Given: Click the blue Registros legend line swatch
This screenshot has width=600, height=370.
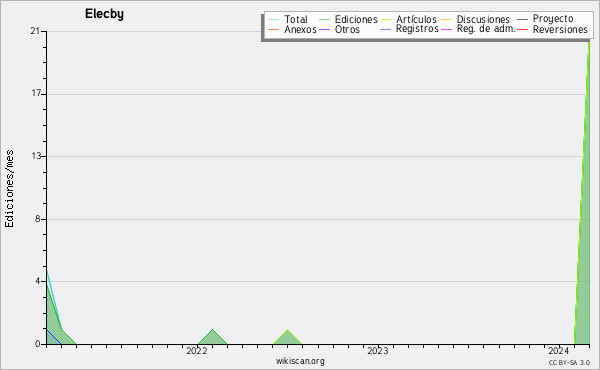Looking at the screenshot, I should (386, 29).
